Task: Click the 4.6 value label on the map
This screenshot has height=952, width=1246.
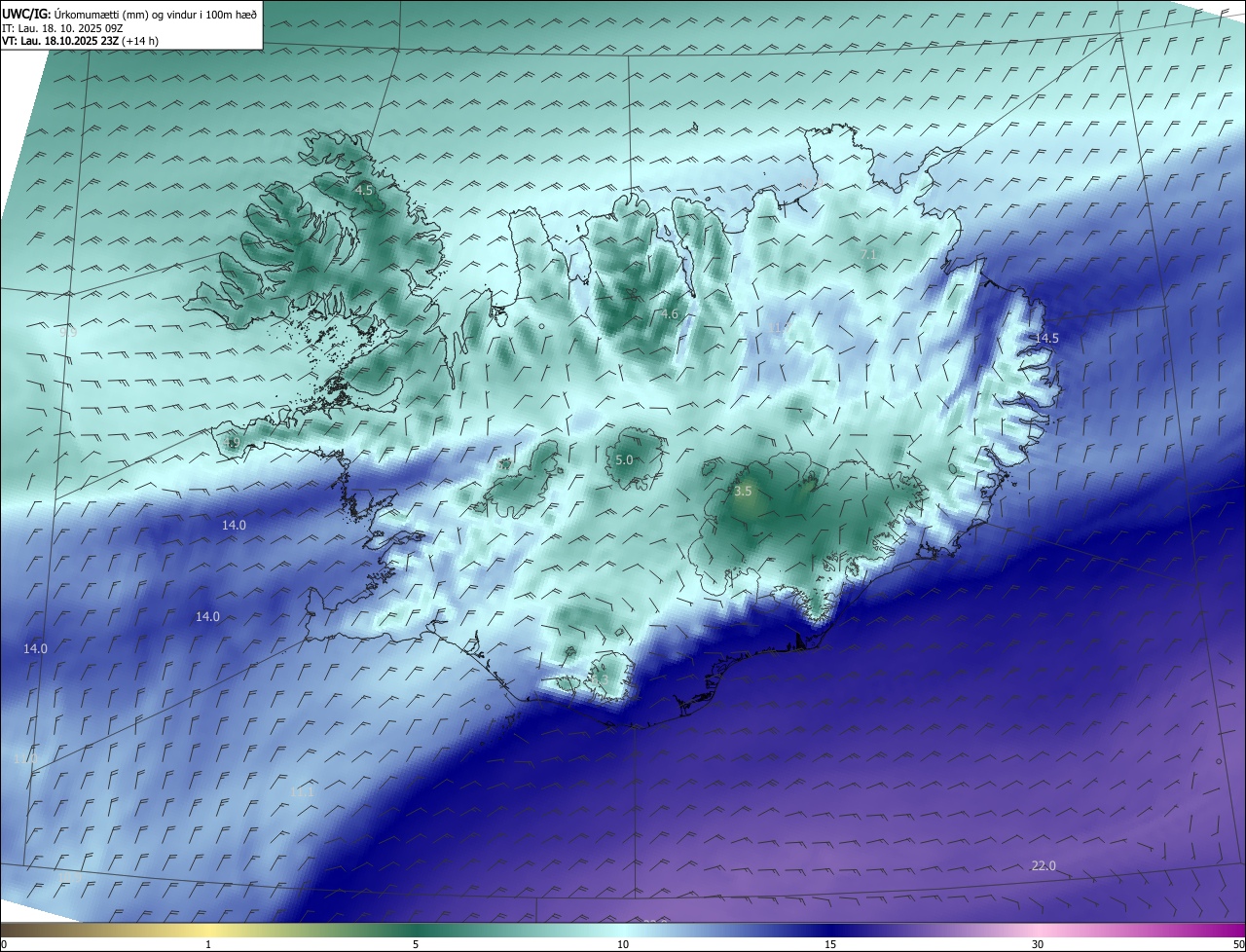Action: tap(669, 314)
